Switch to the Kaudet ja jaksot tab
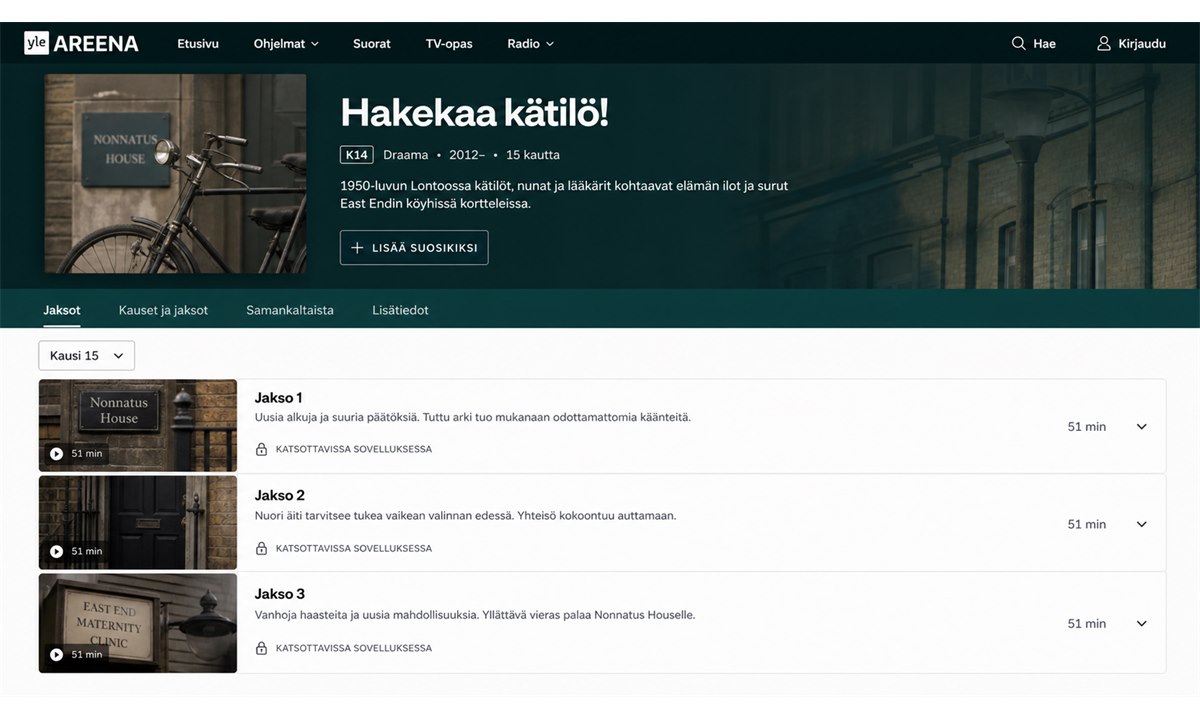 coord(163,310)
